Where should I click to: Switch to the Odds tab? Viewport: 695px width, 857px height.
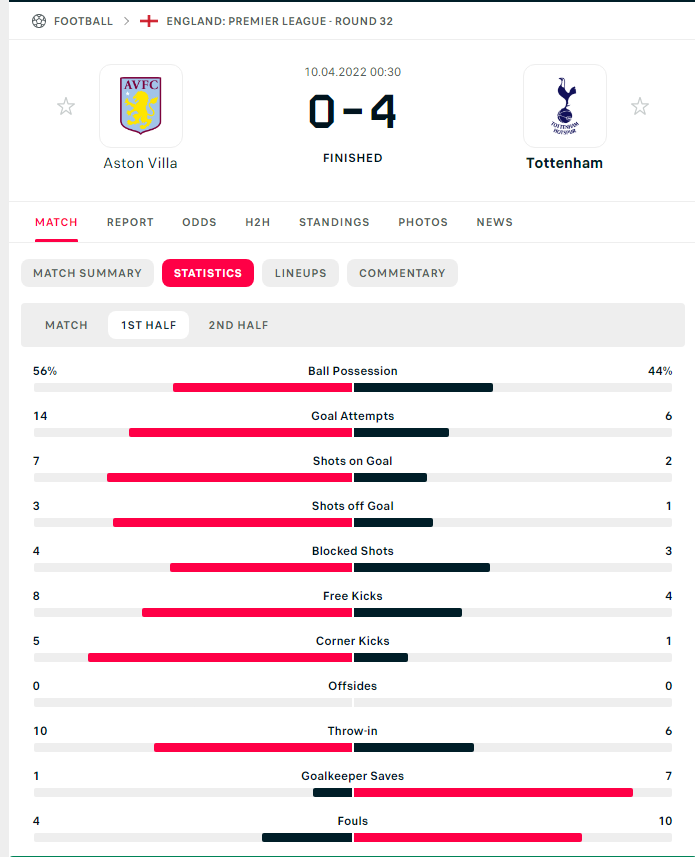tap(199, 222)
